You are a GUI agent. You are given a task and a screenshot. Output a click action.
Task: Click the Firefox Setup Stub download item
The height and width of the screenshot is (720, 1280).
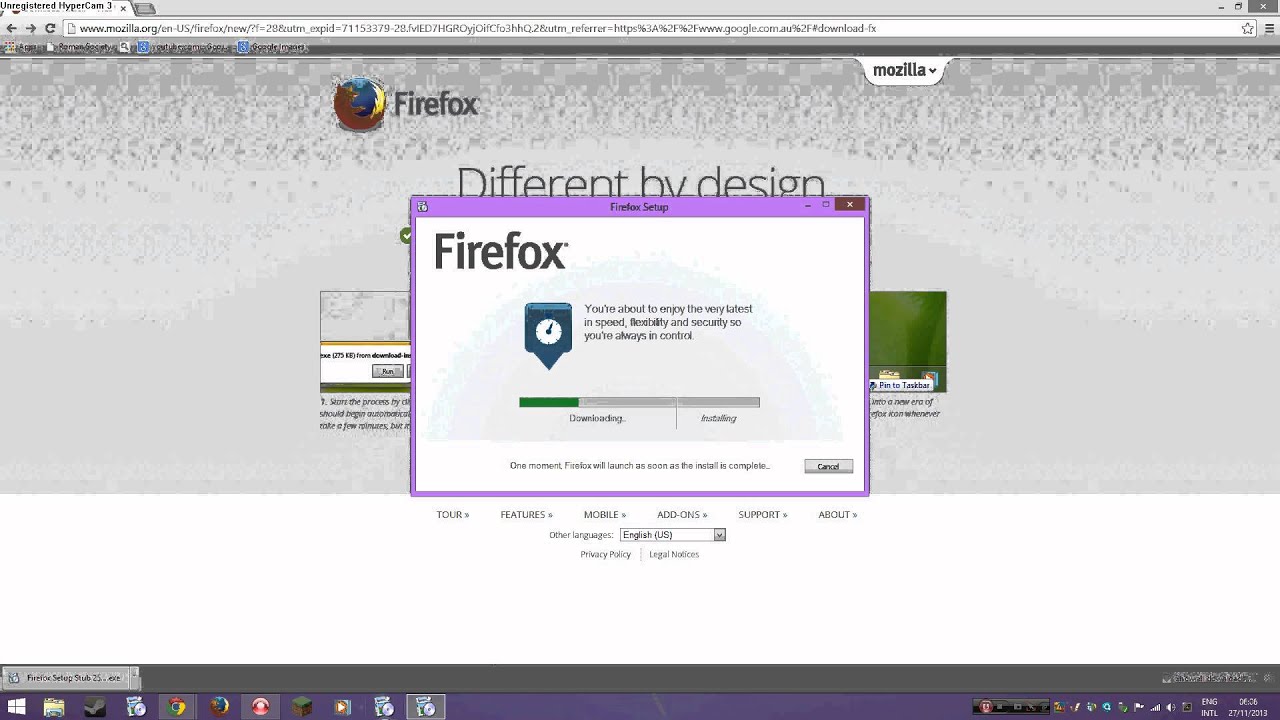64,677
